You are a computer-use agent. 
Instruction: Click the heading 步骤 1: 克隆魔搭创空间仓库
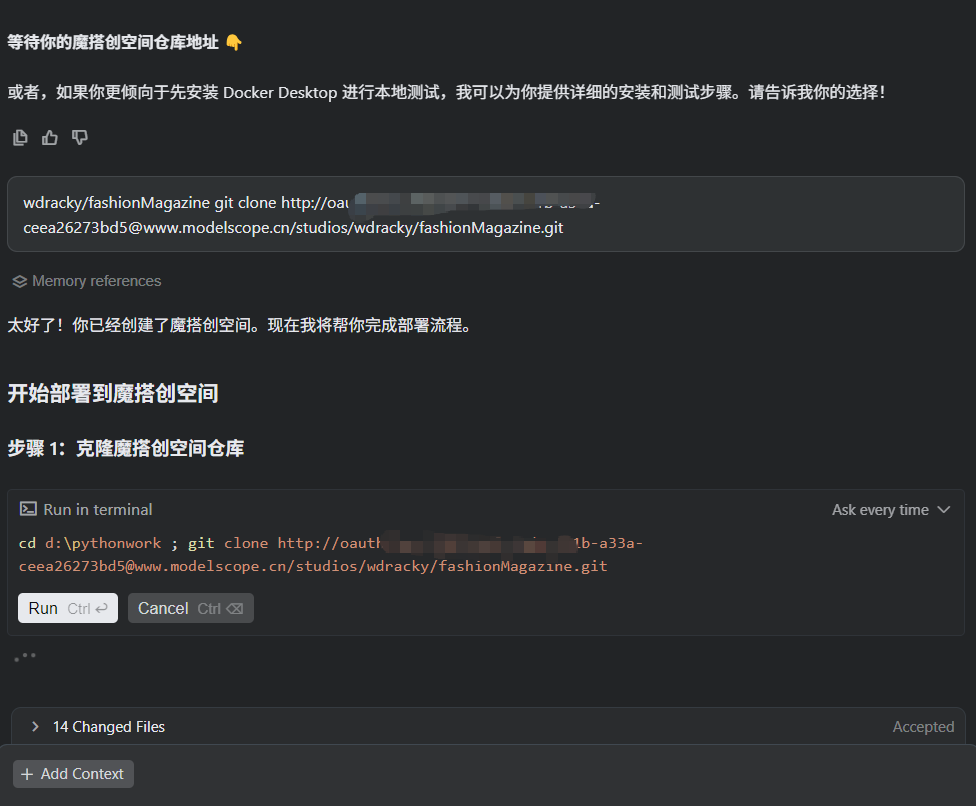126,448
